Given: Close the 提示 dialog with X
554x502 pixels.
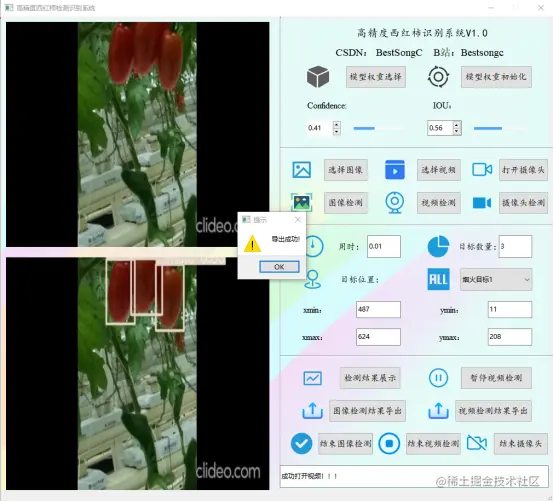Looking at the screenshot, I should pyautogui.click(x=297, y=220).
